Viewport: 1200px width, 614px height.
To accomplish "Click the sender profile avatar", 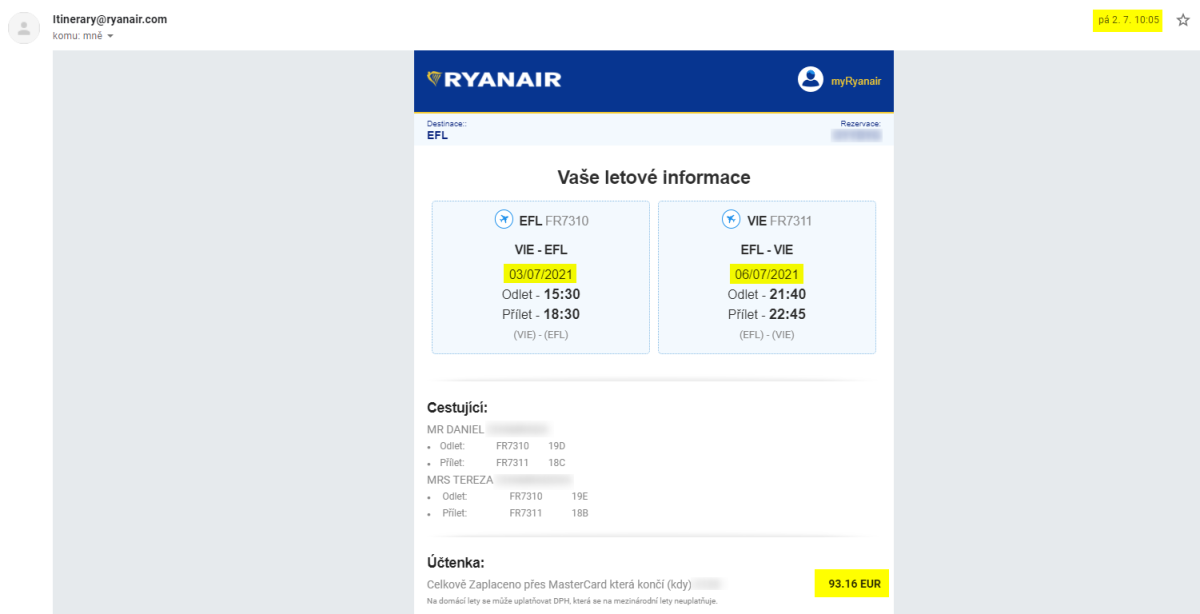I will [24, 28].
